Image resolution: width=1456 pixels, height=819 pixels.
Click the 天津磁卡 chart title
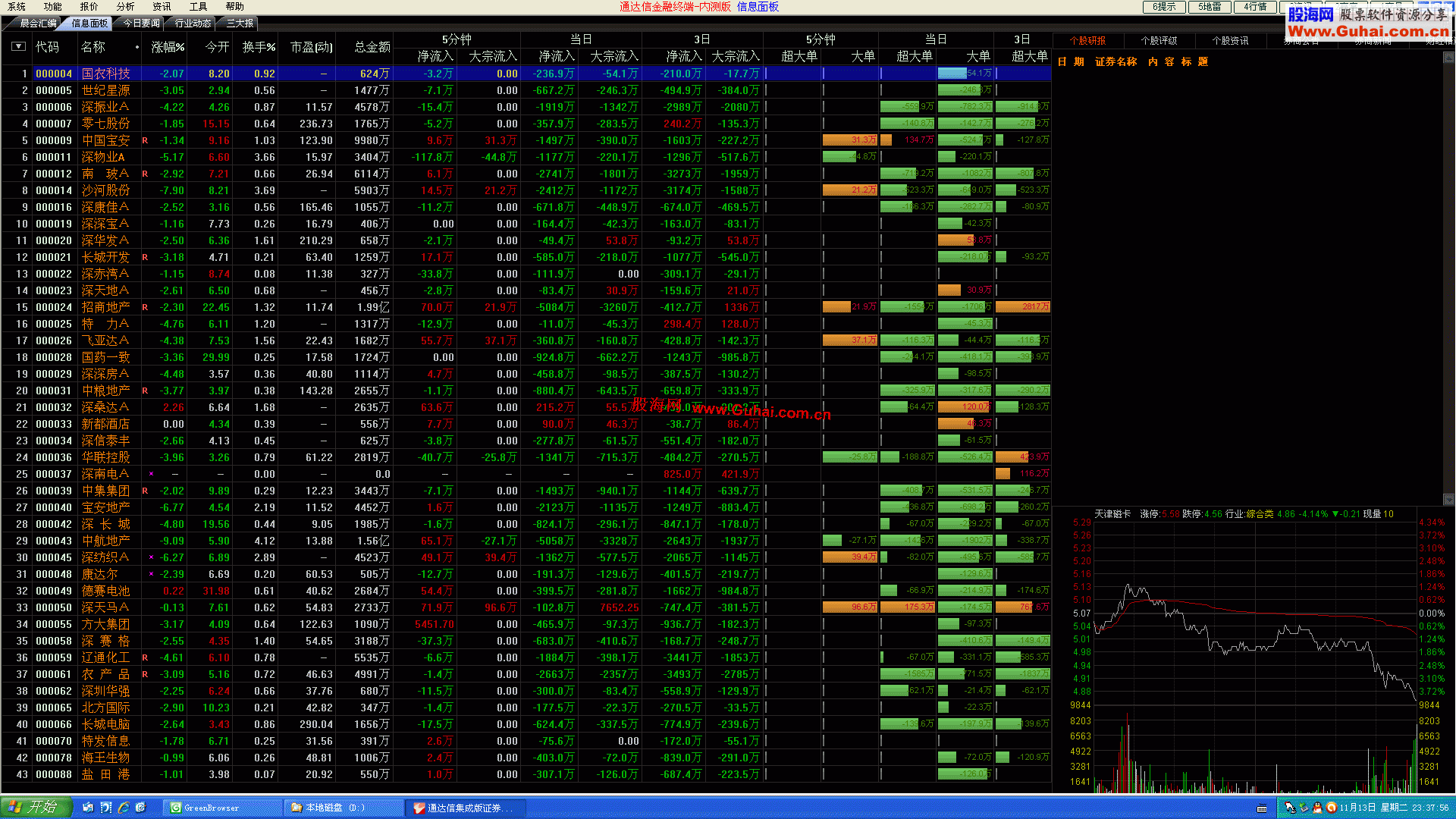click(1112, 513)
